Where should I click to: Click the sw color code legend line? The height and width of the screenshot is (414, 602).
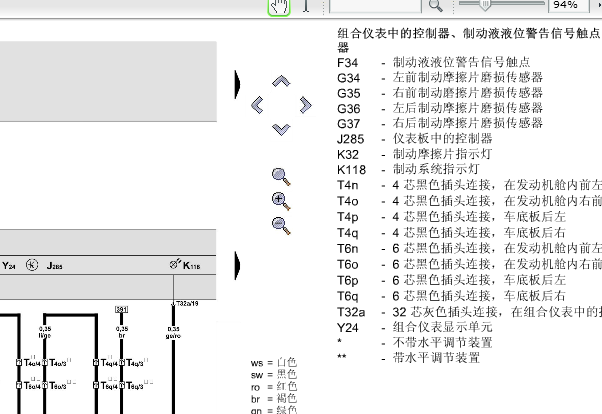(274, 374)
